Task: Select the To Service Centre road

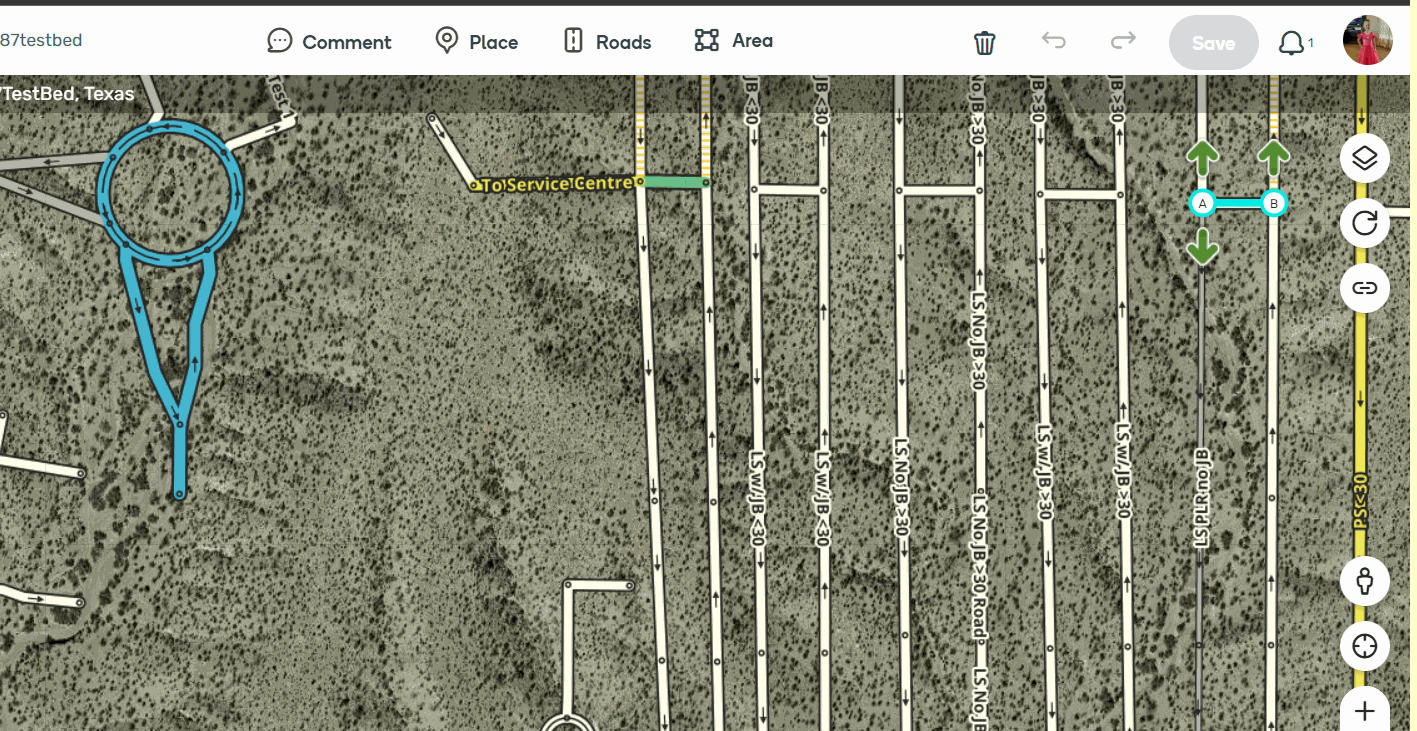Action: click(555, 185)
